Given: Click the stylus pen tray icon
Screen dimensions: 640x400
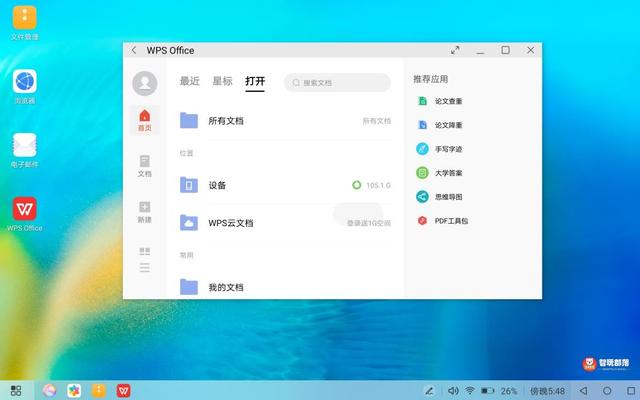Looking at the screenshot, I should (x=429, y=391).
